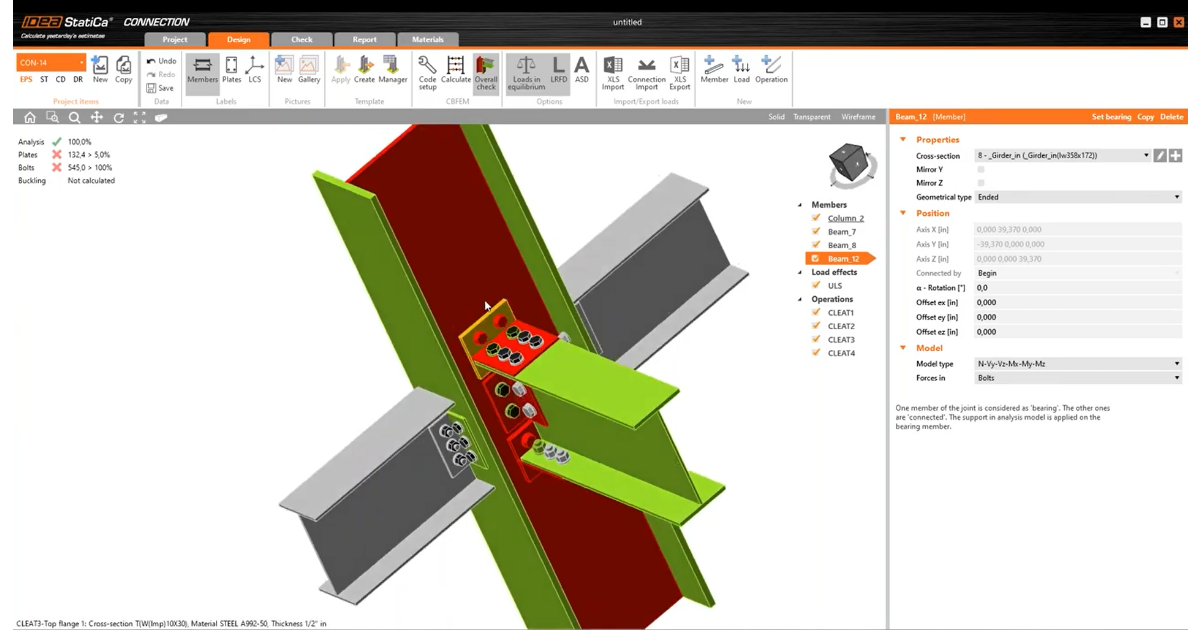Viewport: 1200px width, 630px height.
Task: Open the template Manager
Action: pyautogui.click(x=393, y=69)
